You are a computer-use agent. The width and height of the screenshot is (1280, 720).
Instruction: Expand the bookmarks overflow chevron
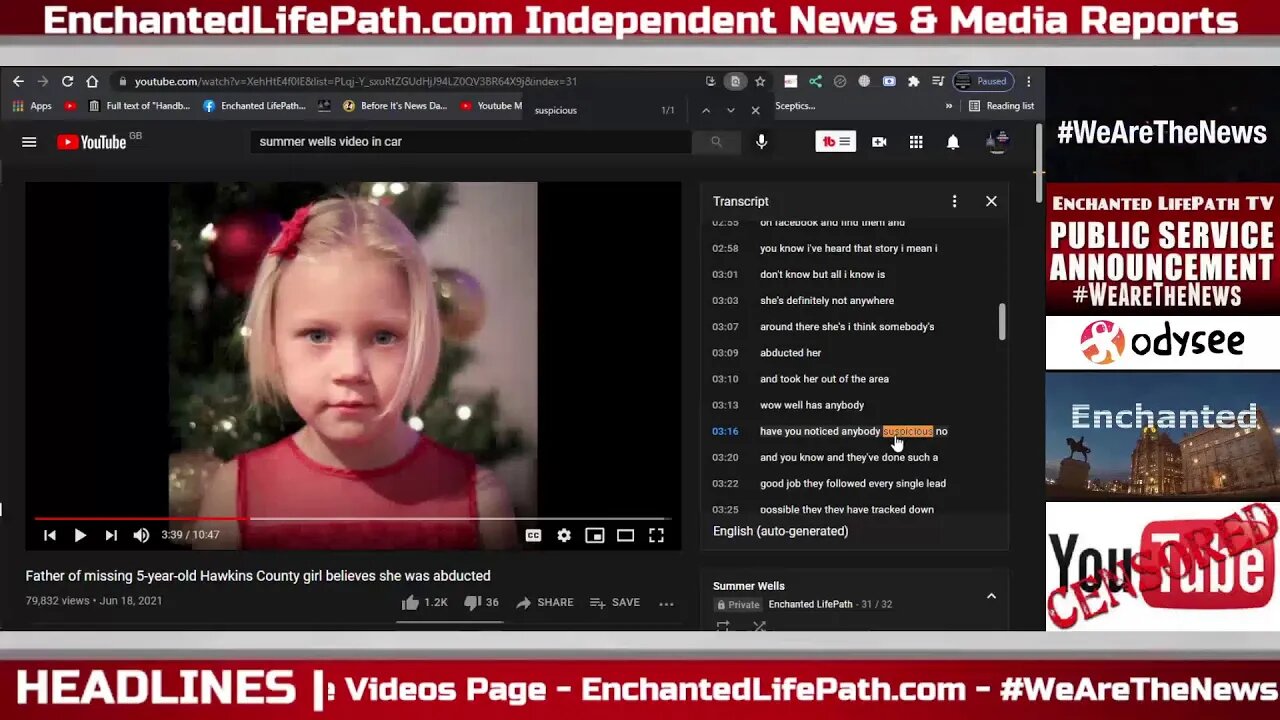tap(948, 106)
